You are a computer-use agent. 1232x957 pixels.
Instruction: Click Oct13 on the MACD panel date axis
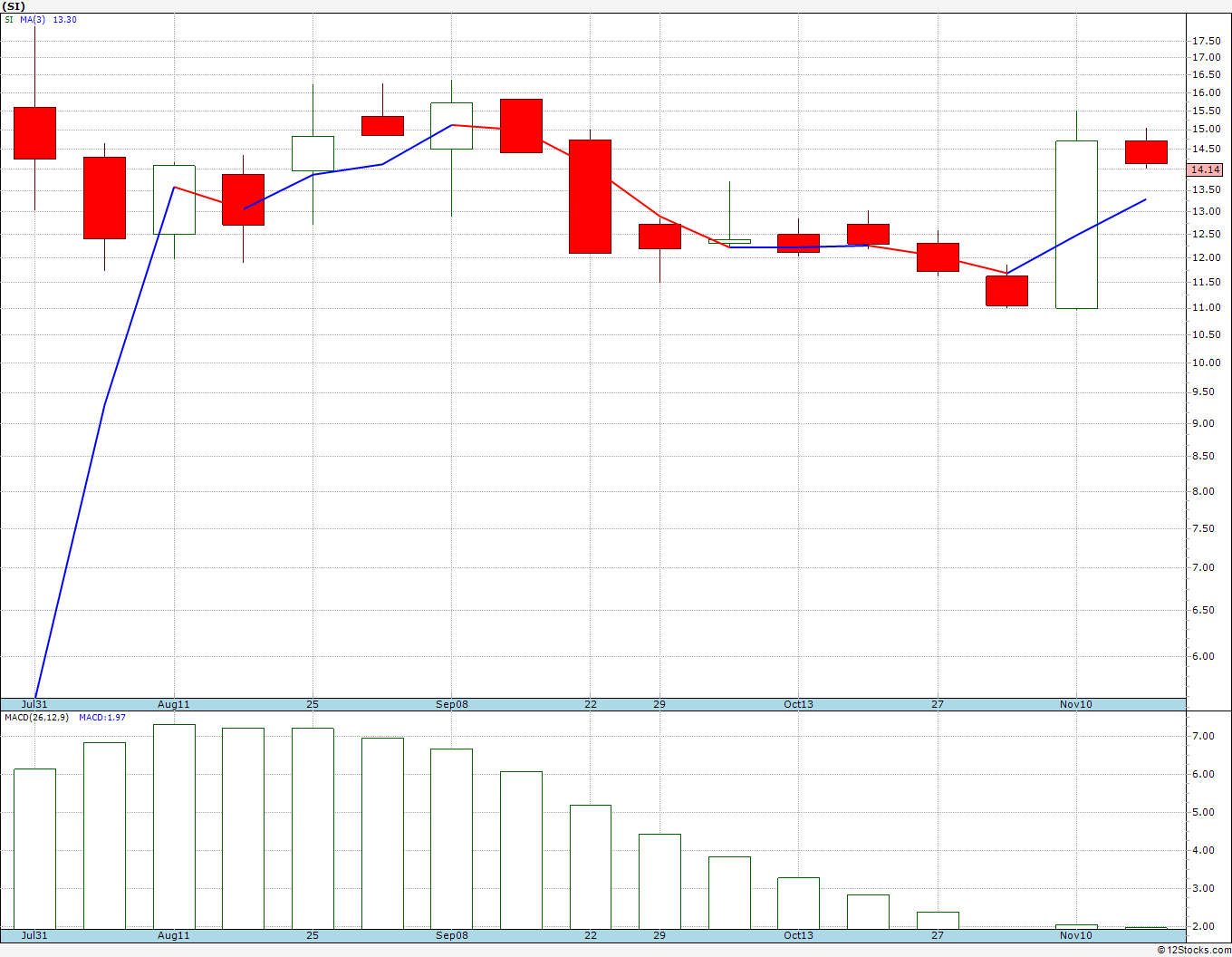point(799,935)
